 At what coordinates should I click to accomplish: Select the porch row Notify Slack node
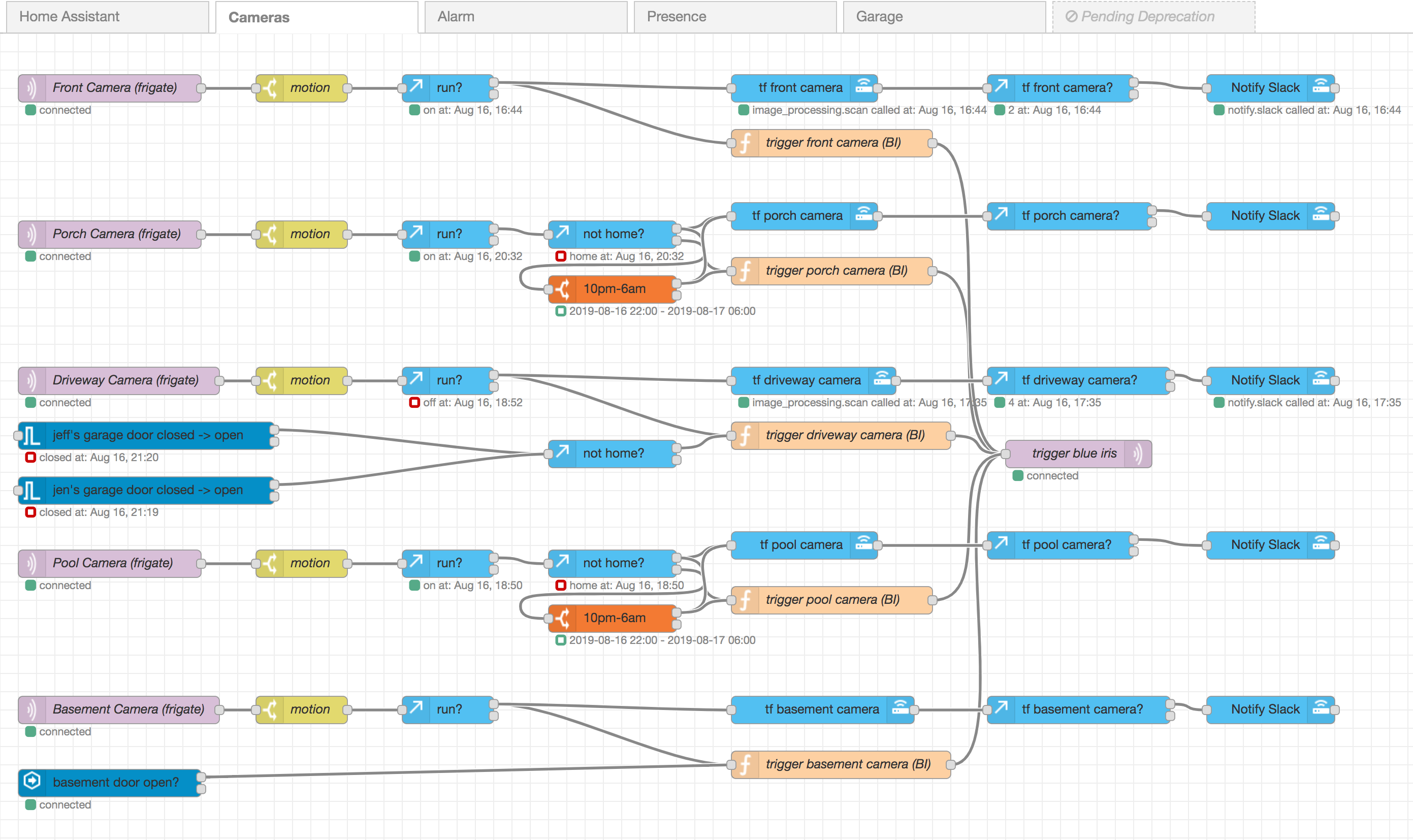click(1270, 216)
